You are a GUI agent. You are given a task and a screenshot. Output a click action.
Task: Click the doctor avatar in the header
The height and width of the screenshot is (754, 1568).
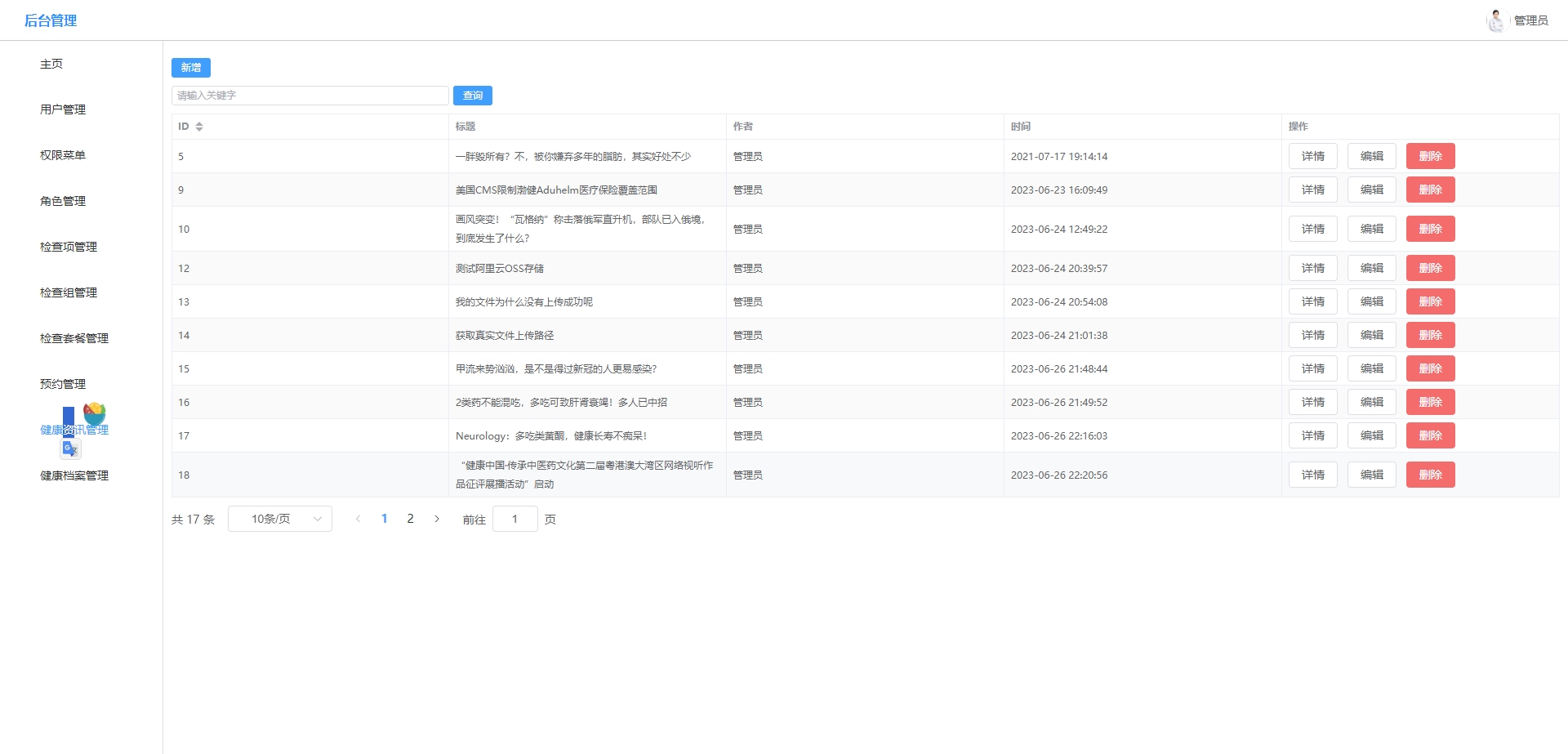(1495, 20)
